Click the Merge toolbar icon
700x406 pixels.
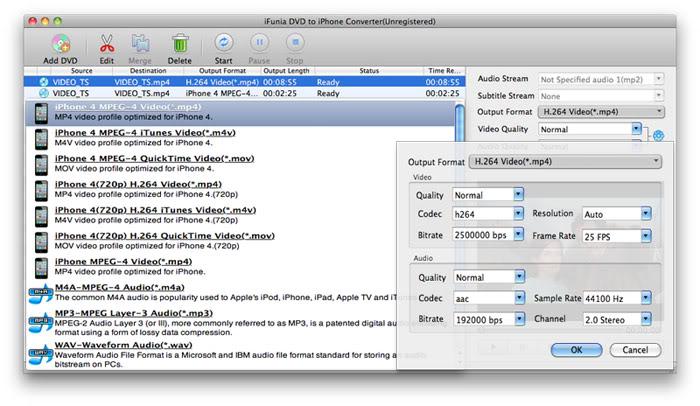(140, 44)
